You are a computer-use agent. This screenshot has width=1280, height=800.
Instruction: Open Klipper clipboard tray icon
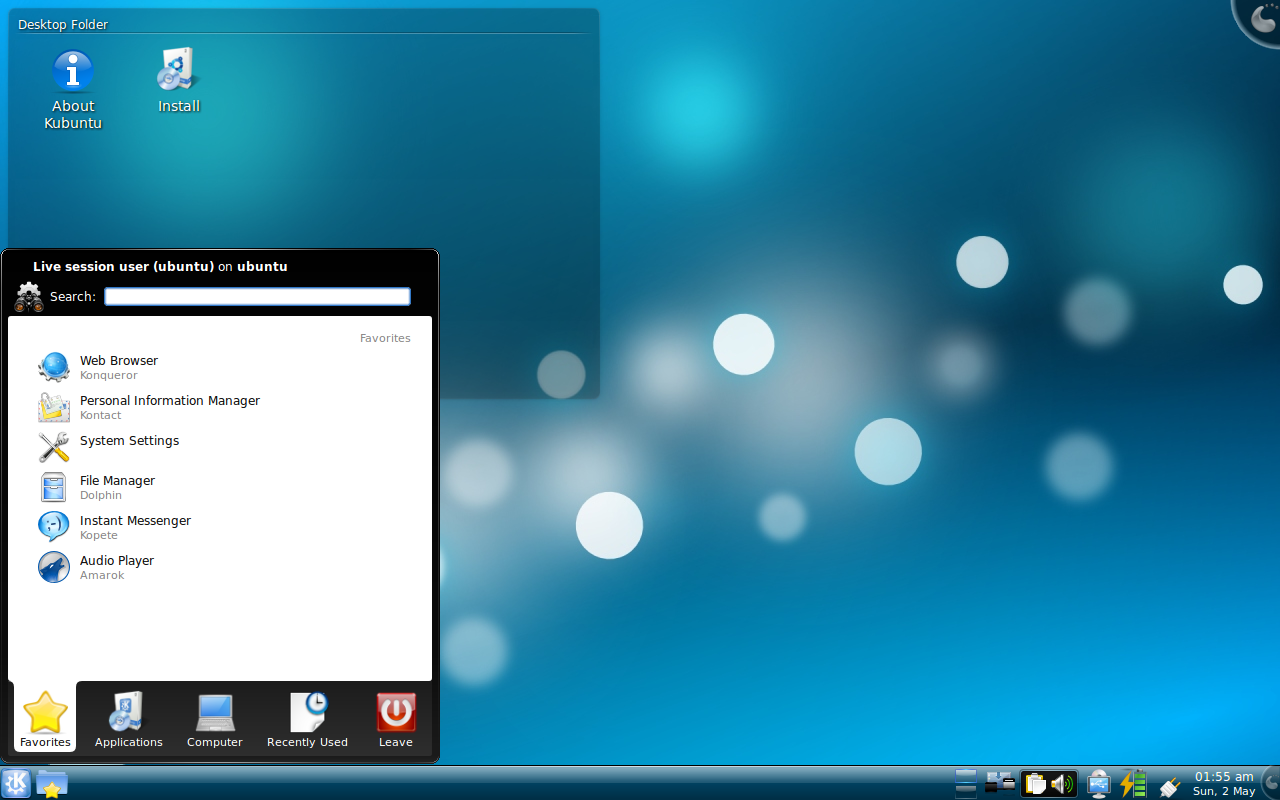[1035, 784]
